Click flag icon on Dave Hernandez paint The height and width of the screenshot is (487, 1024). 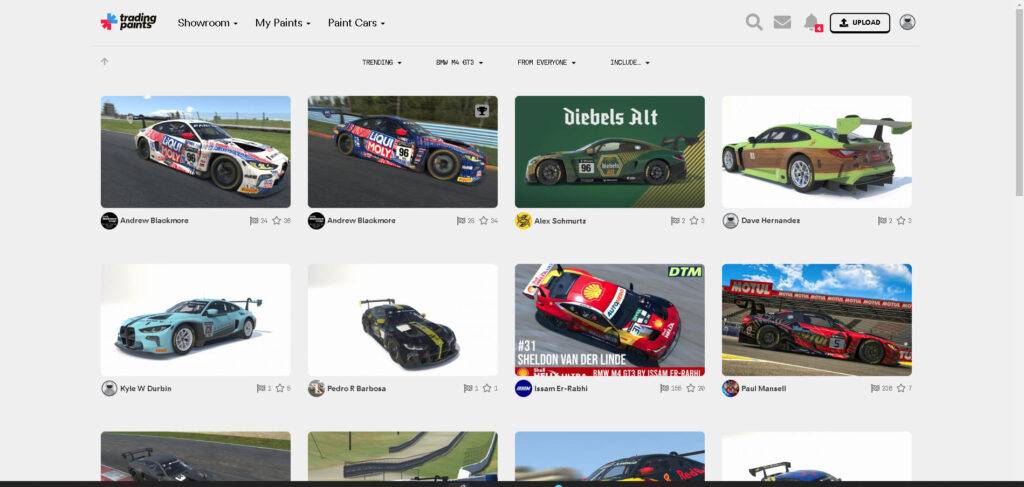[882, 221]
